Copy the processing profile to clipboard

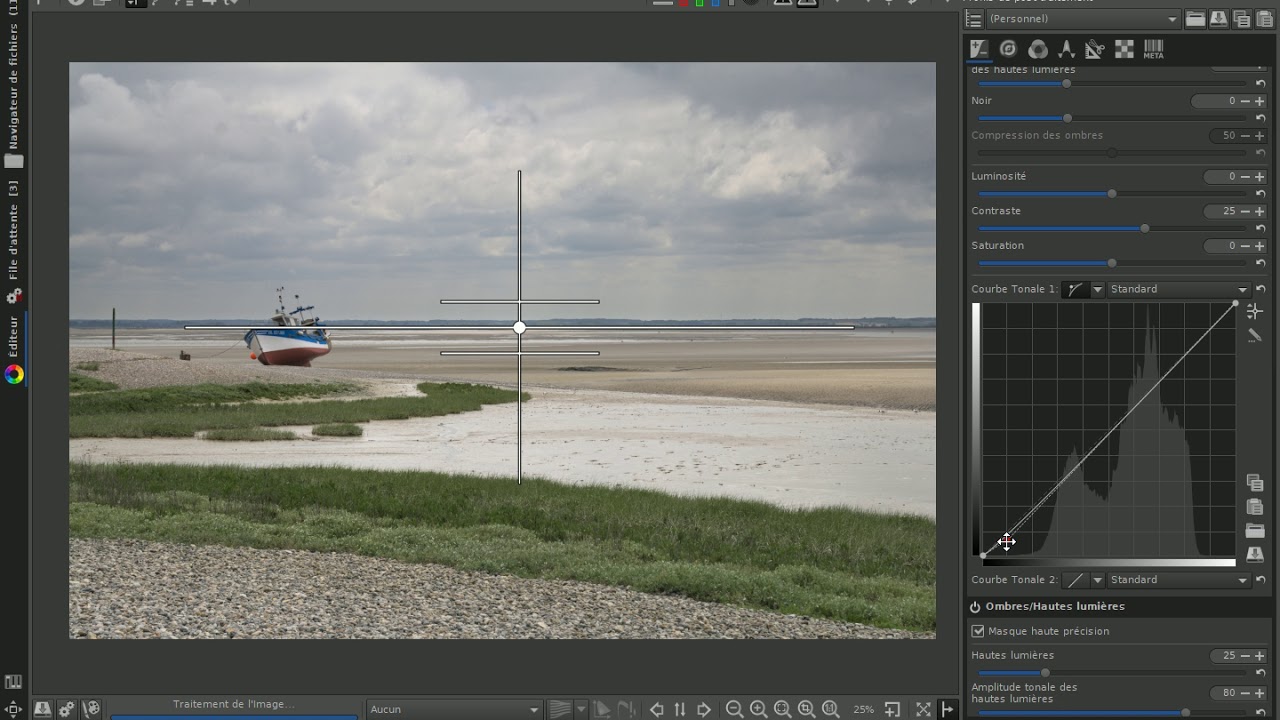[x=1242, y=19]
